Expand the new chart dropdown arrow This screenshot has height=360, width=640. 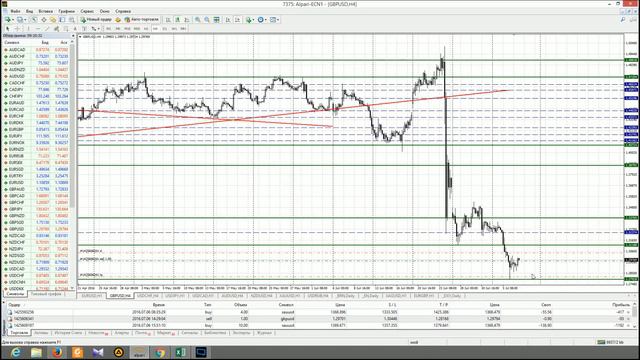tap(13, 20)
